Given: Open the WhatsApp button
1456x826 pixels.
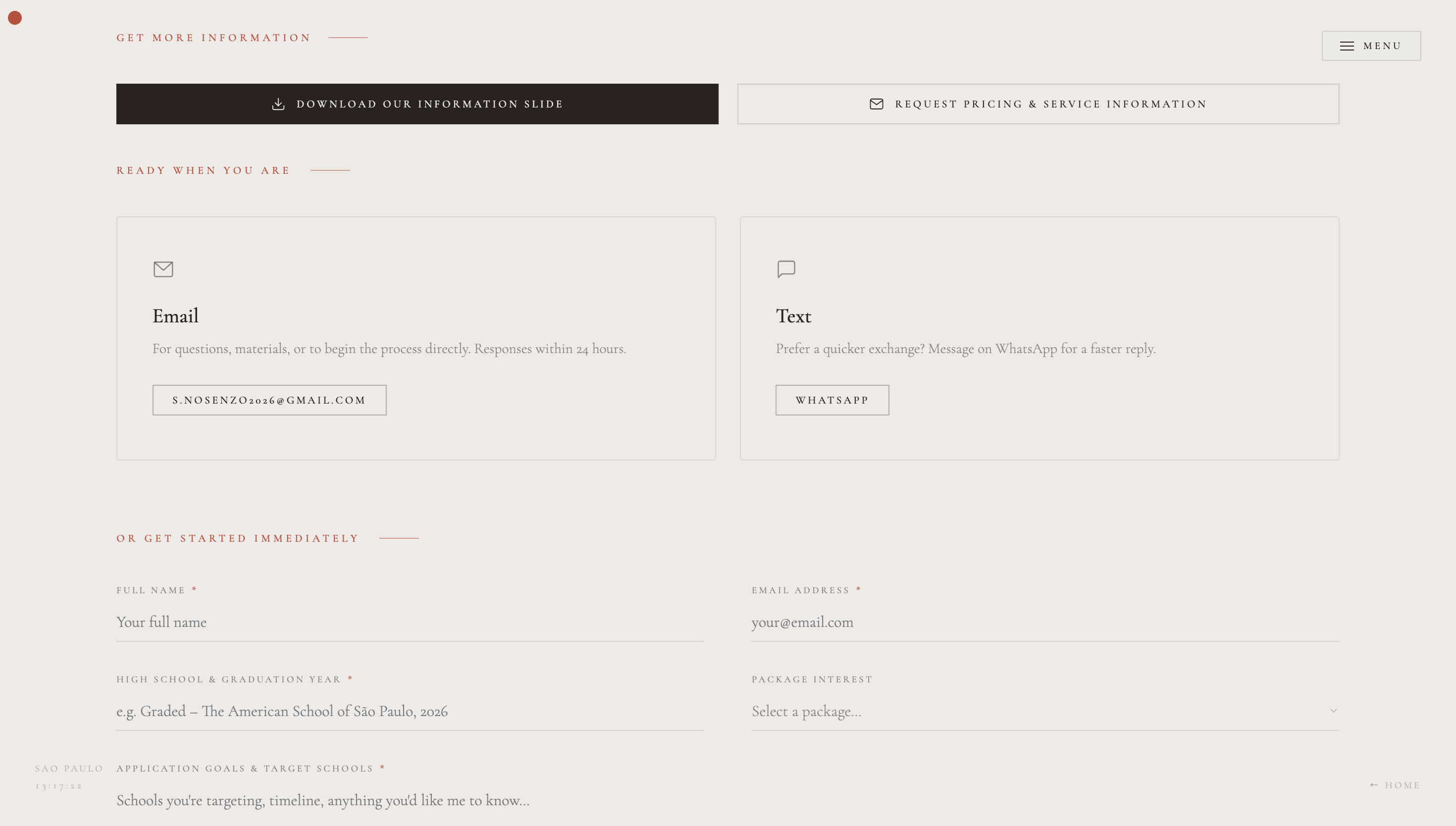Looking at the screenshot, I should (832, 400).
